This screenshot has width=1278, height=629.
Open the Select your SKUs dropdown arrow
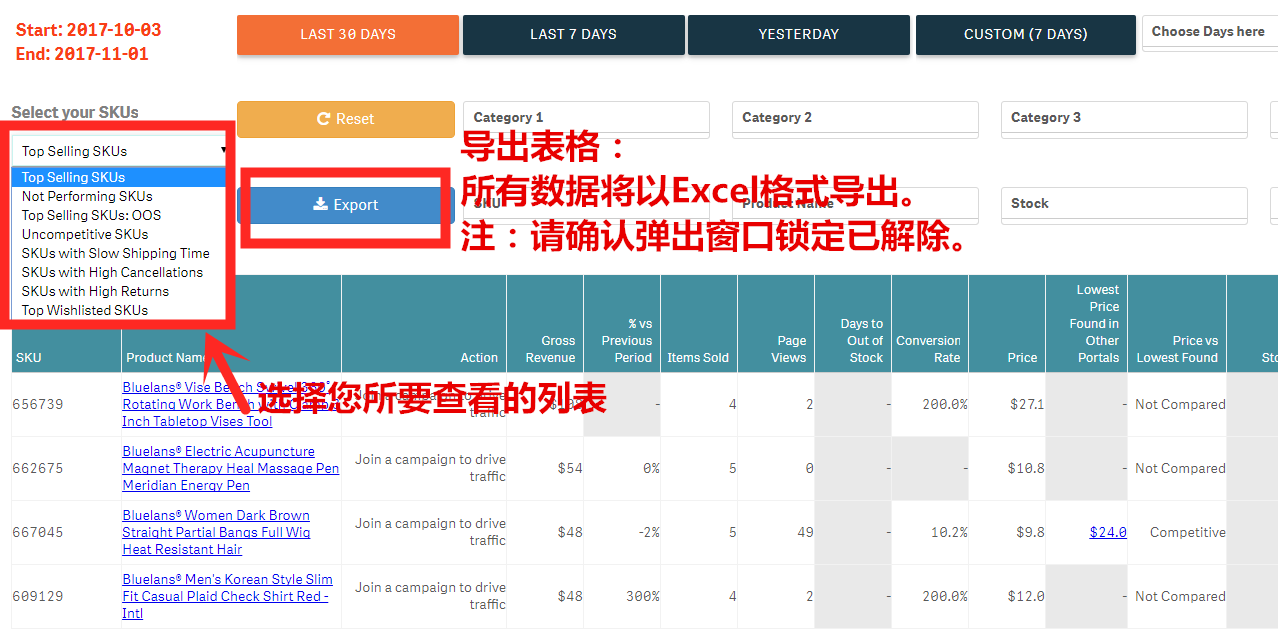pyautogui.click(x=222, y=148)
